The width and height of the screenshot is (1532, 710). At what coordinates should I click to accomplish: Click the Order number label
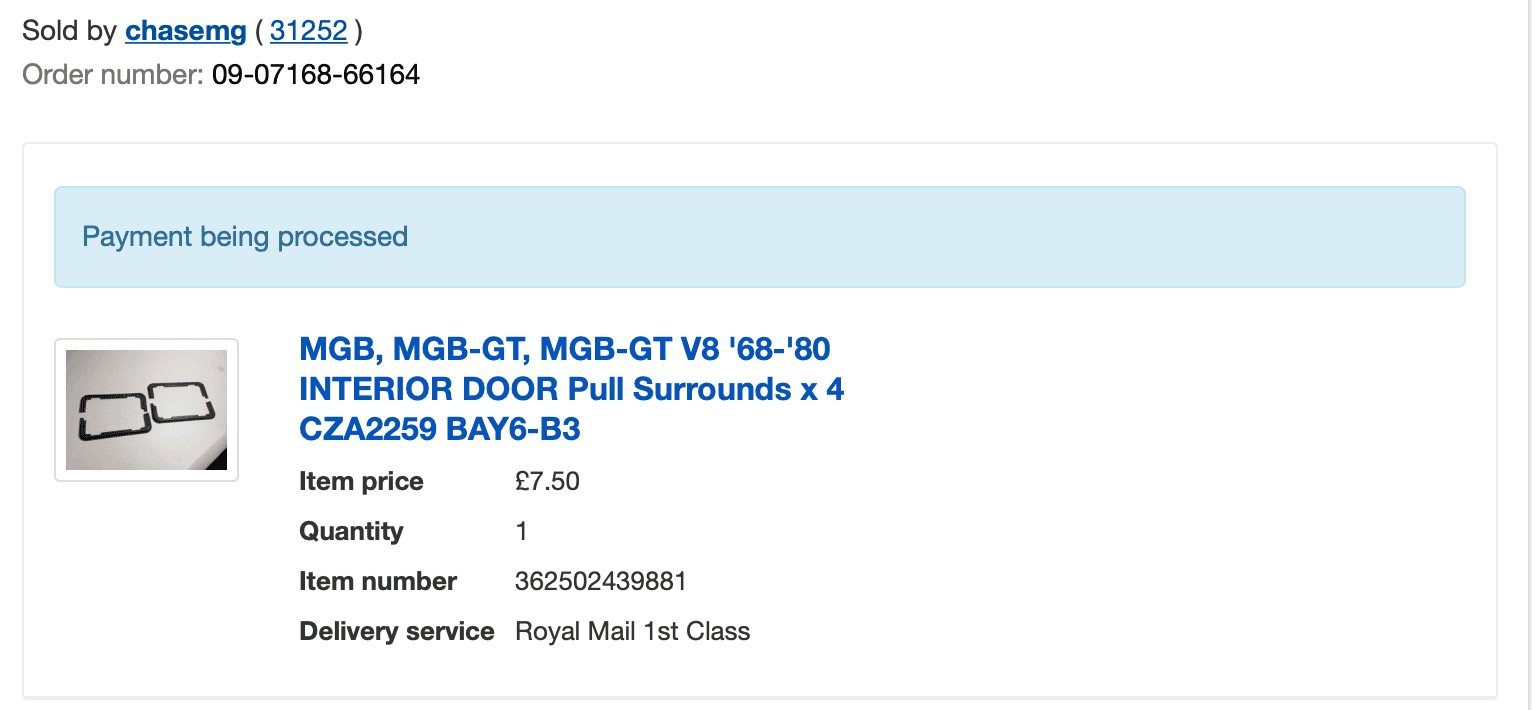click(113, 75)
